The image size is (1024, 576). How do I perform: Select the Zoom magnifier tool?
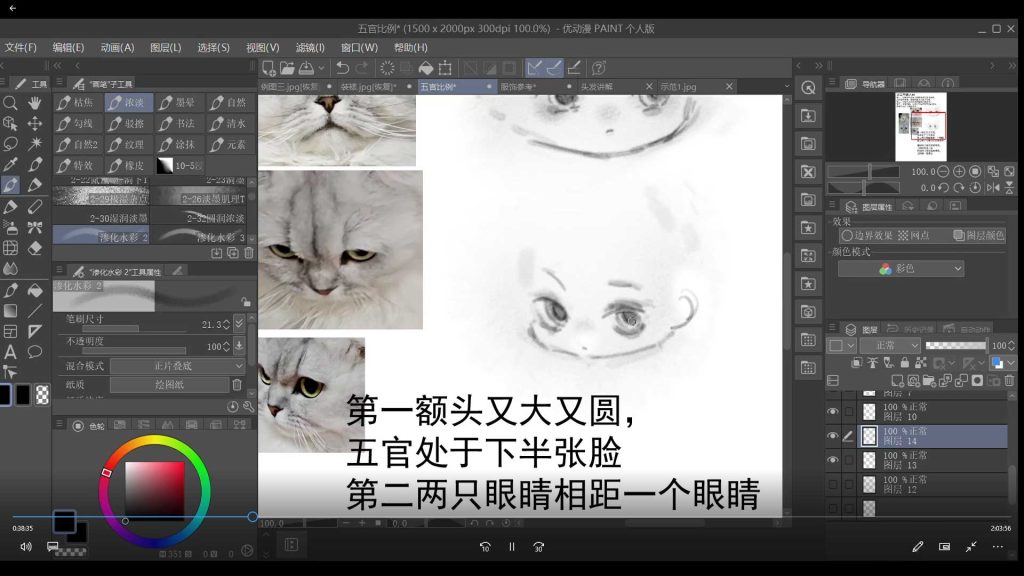coord(10,103)
